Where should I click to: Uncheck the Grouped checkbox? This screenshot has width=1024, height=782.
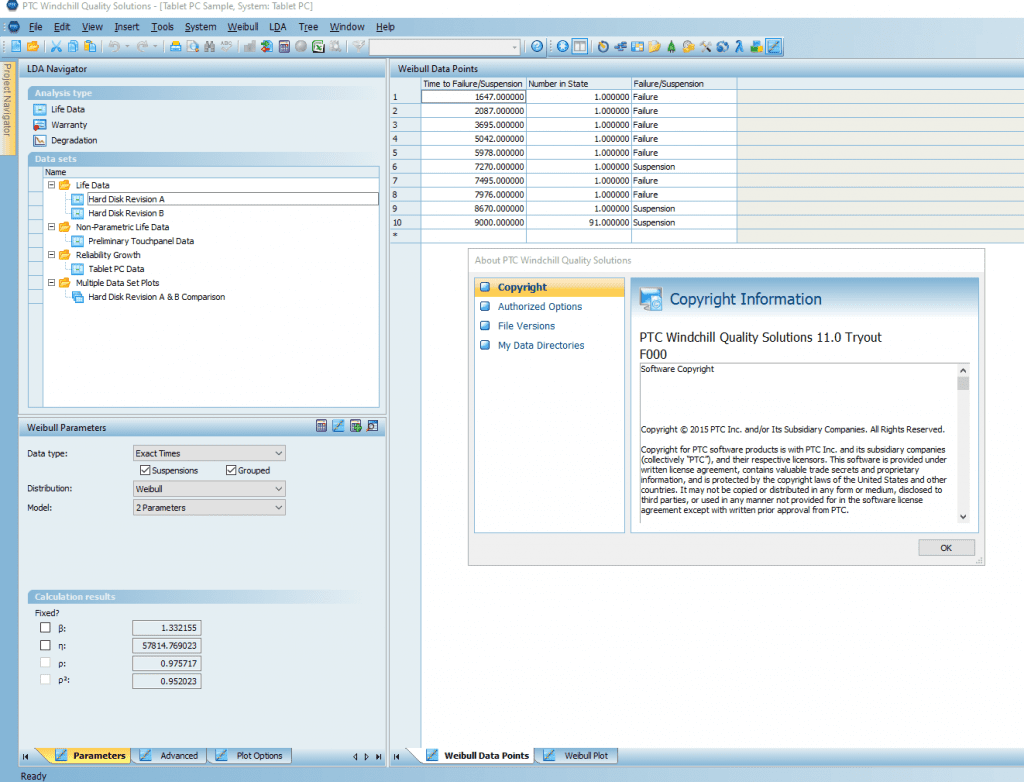pyautogui.click(x=231, y=470)
